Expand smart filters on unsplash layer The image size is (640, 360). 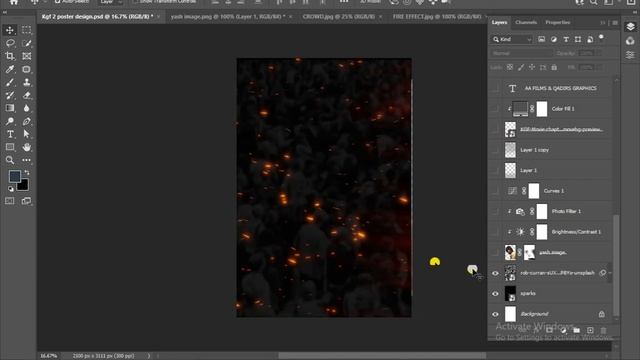610,273
